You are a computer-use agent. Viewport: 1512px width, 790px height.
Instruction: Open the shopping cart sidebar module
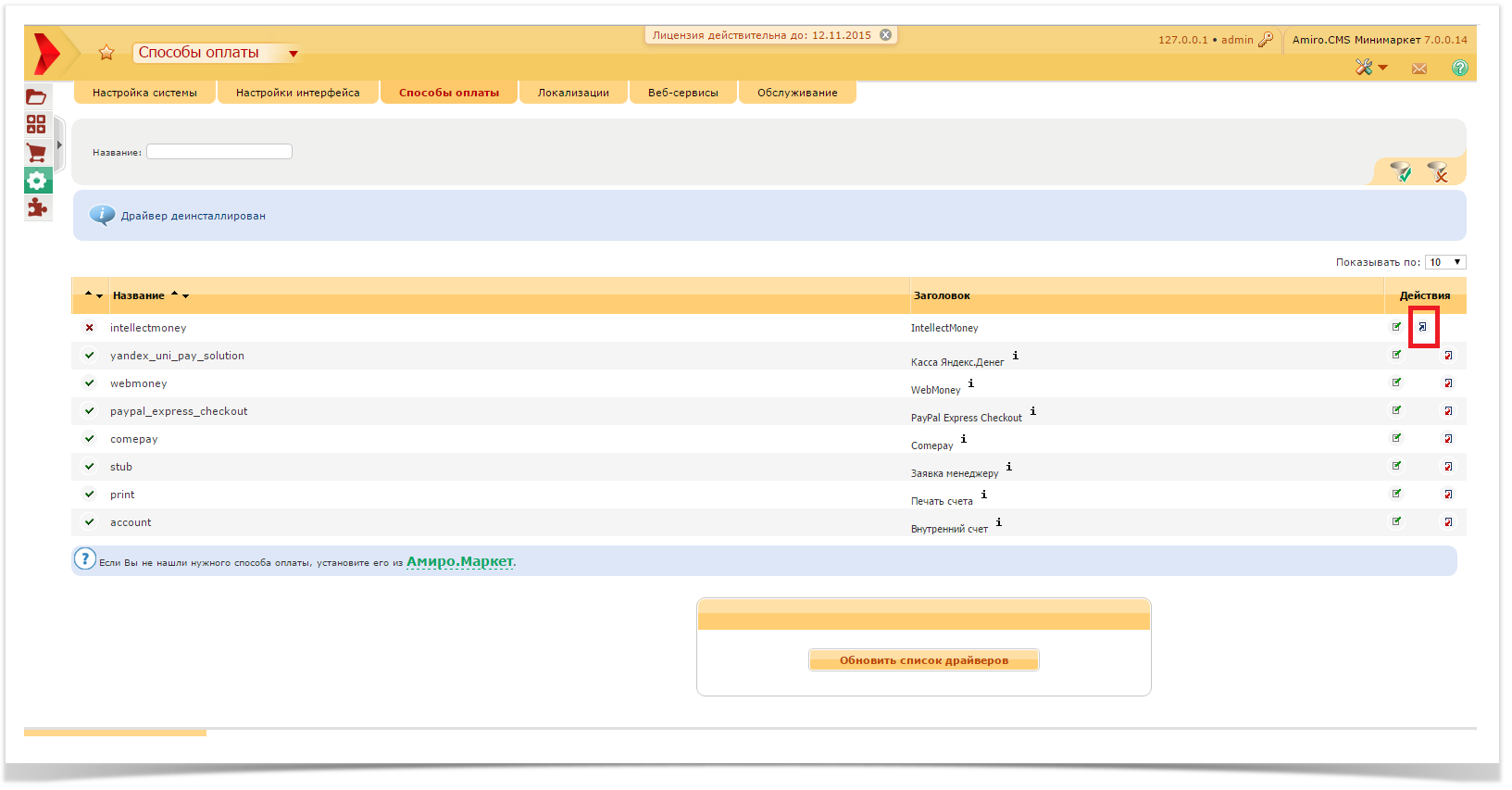coord(36,153)
